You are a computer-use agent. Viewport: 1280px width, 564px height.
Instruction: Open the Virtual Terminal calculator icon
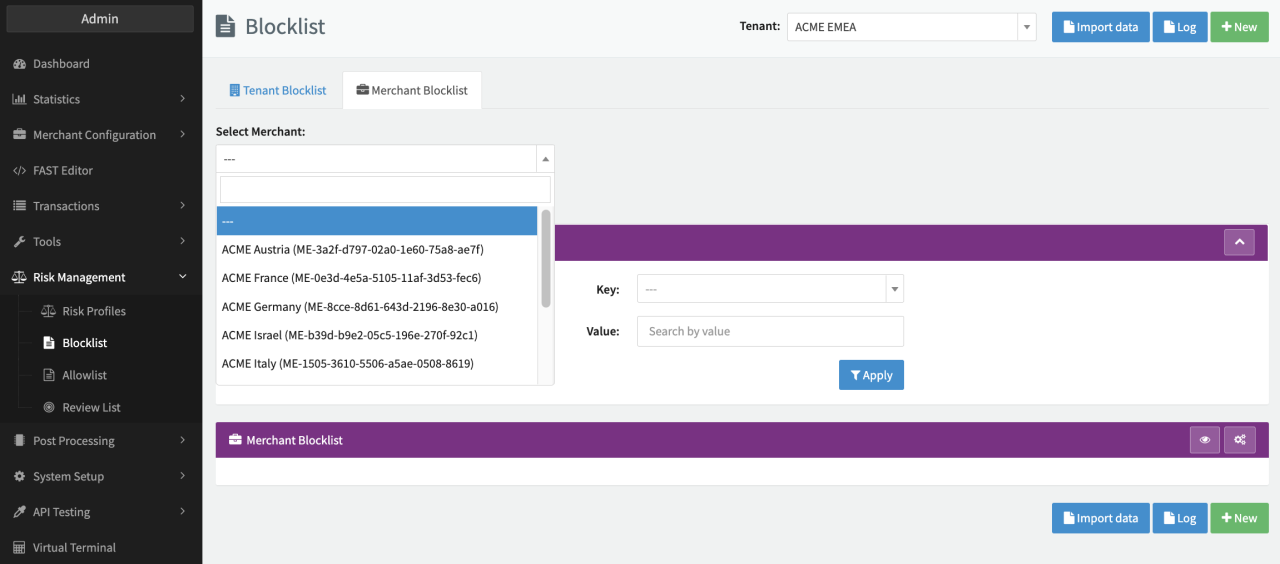point(19,548)
